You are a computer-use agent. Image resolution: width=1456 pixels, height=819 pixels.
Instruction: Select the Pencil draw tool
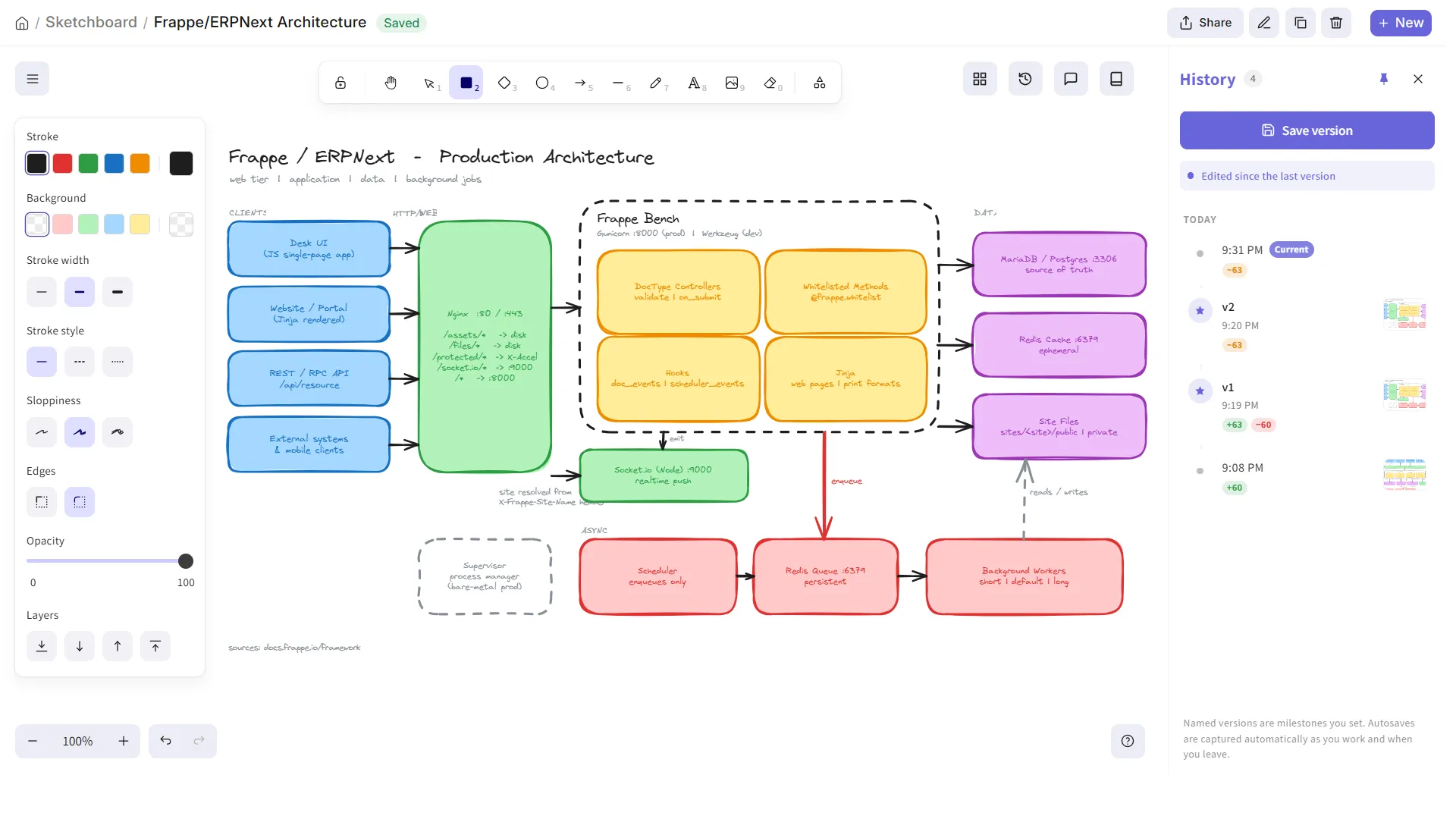tap(657, 83)
